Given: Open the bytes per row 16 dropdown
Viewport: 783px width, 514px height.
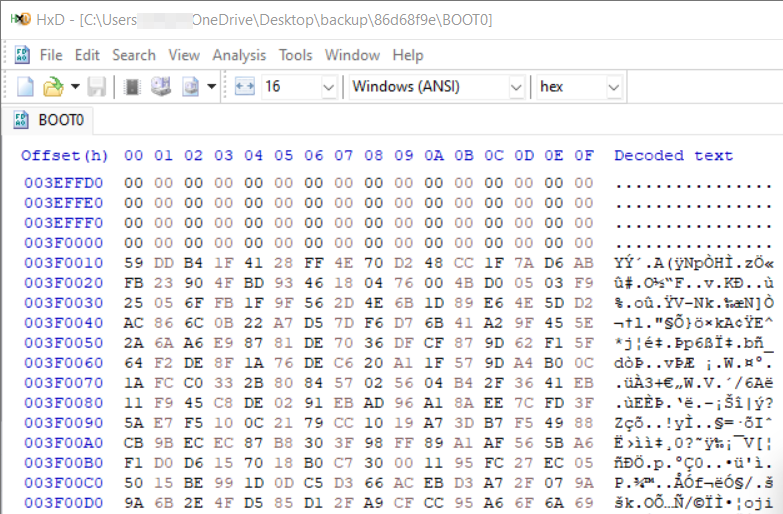Looking at the screenshot, I should pyautogui.click(x=299, y=87).
